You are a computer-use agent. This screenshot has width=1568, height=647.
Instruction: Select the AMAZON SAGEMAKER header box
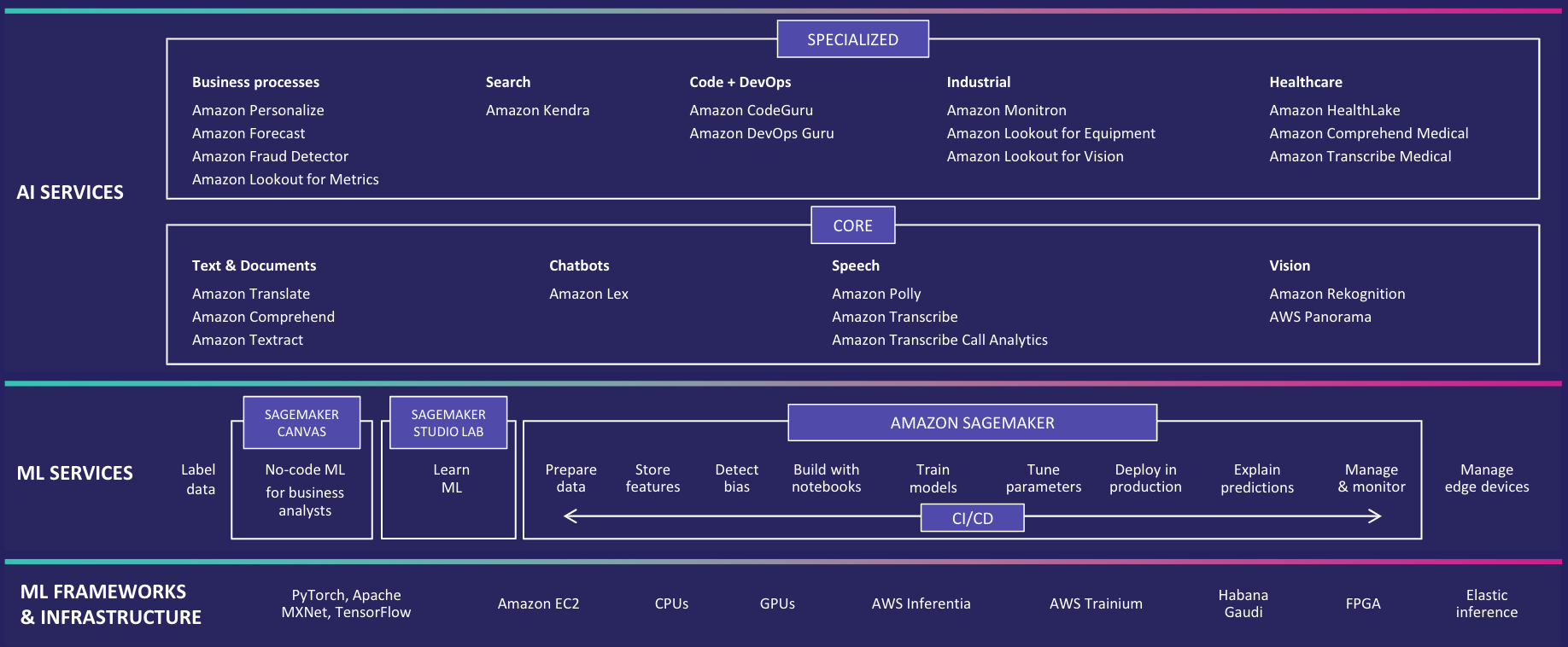(x=972, y=423)
